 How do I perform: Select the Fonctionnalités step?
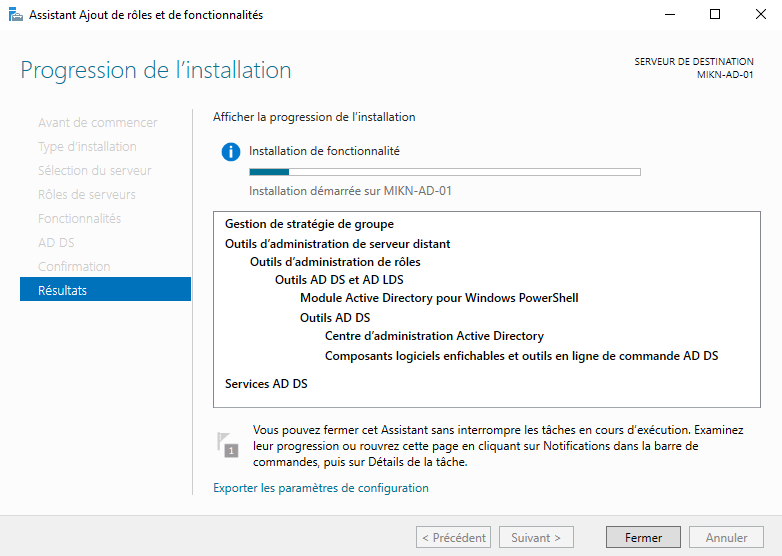(x=79, y=218)
